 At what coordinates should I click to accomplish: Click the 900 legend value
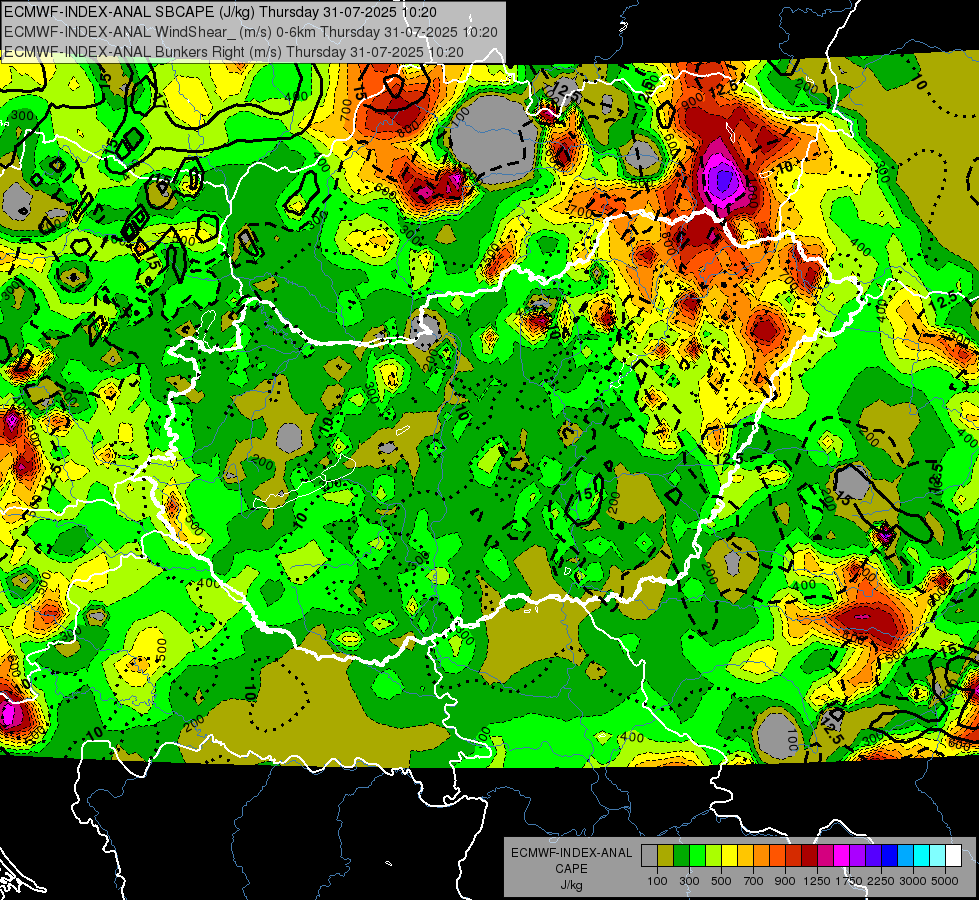pyautogui.click(x=785, y=881)
